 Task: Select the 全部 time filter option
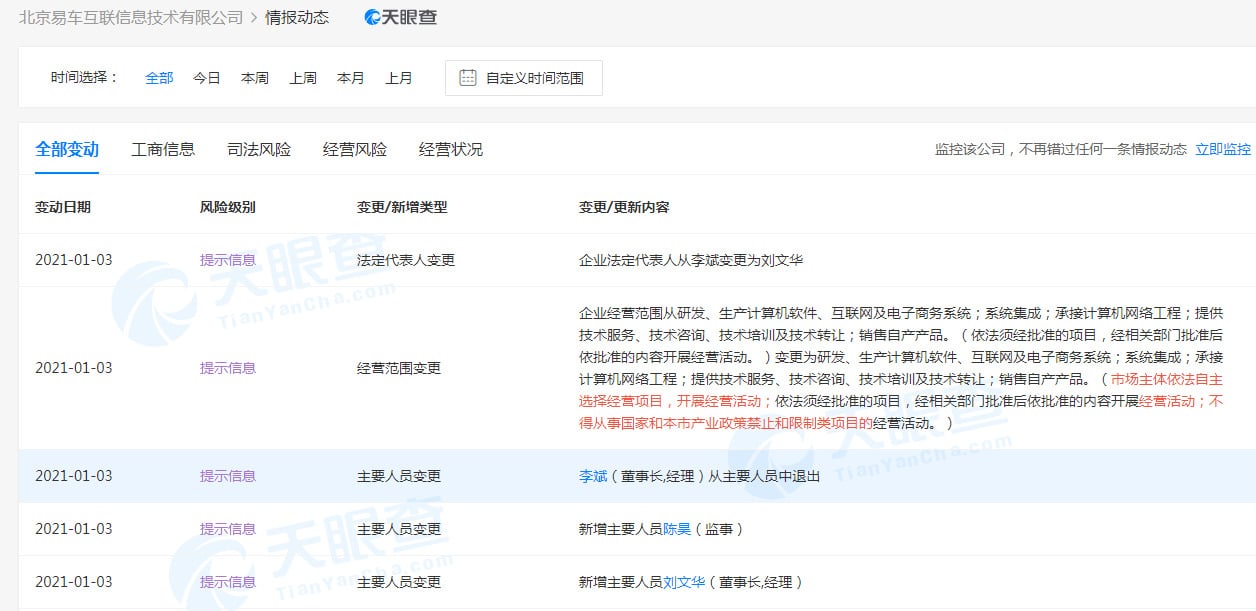click(158, 77)
